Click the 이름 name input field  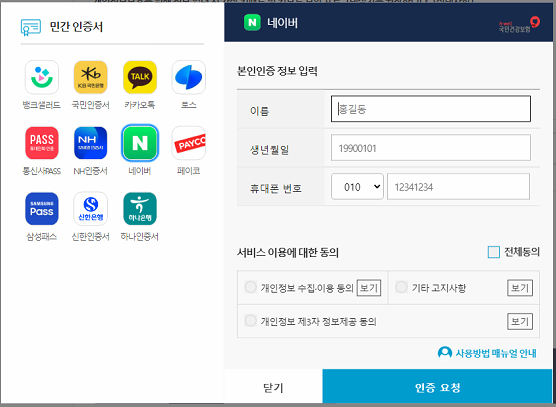[431, 108]
